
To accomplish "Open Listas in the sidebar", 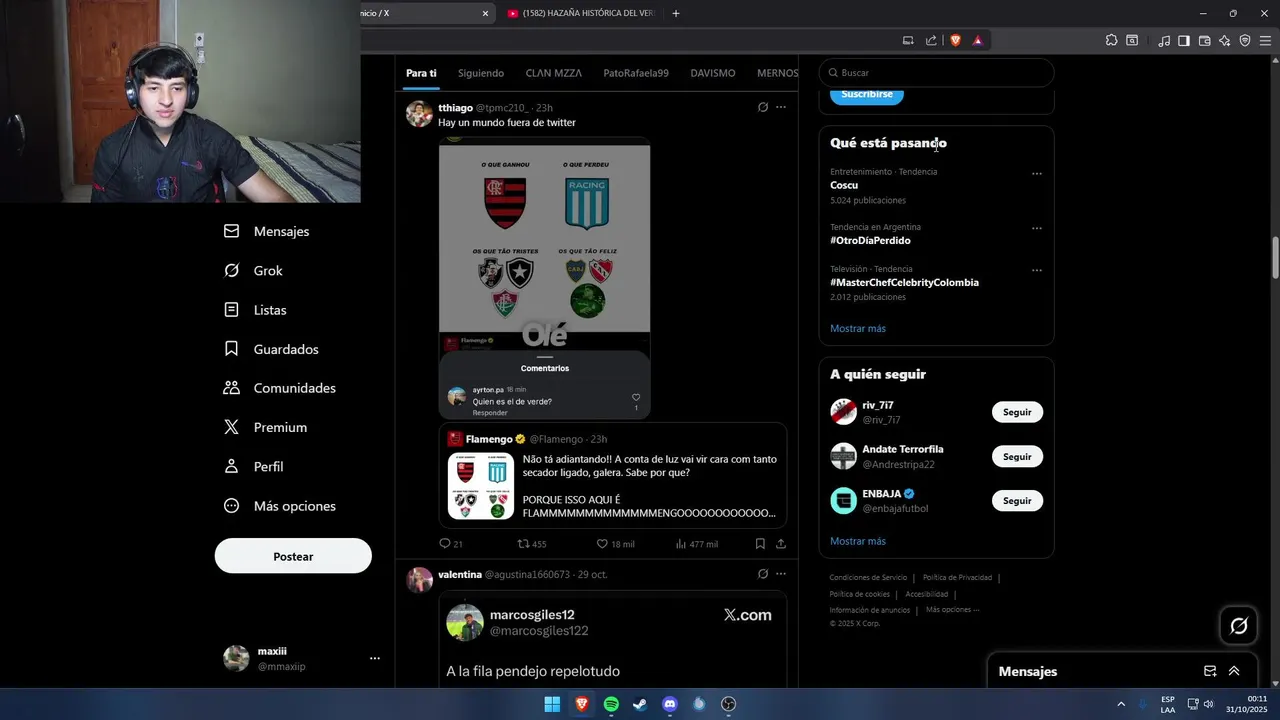I will (x=256, y=310).
